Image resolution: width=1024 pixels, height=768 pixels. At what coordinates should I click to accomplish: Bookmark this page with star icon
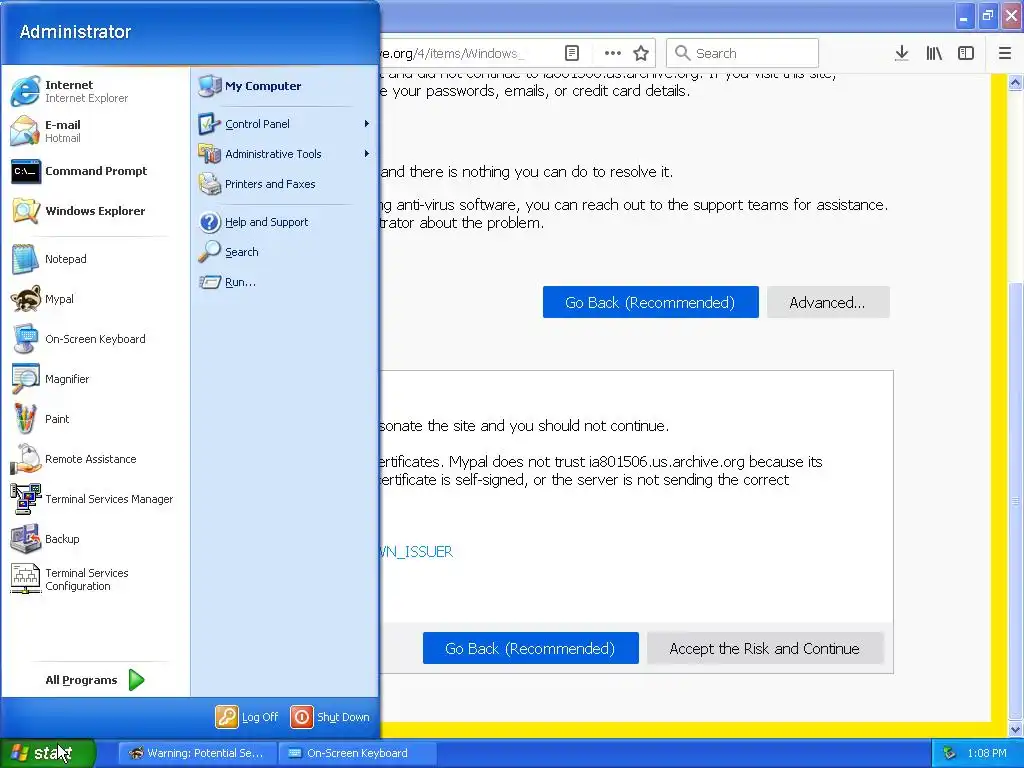click(x=641, y=53)
